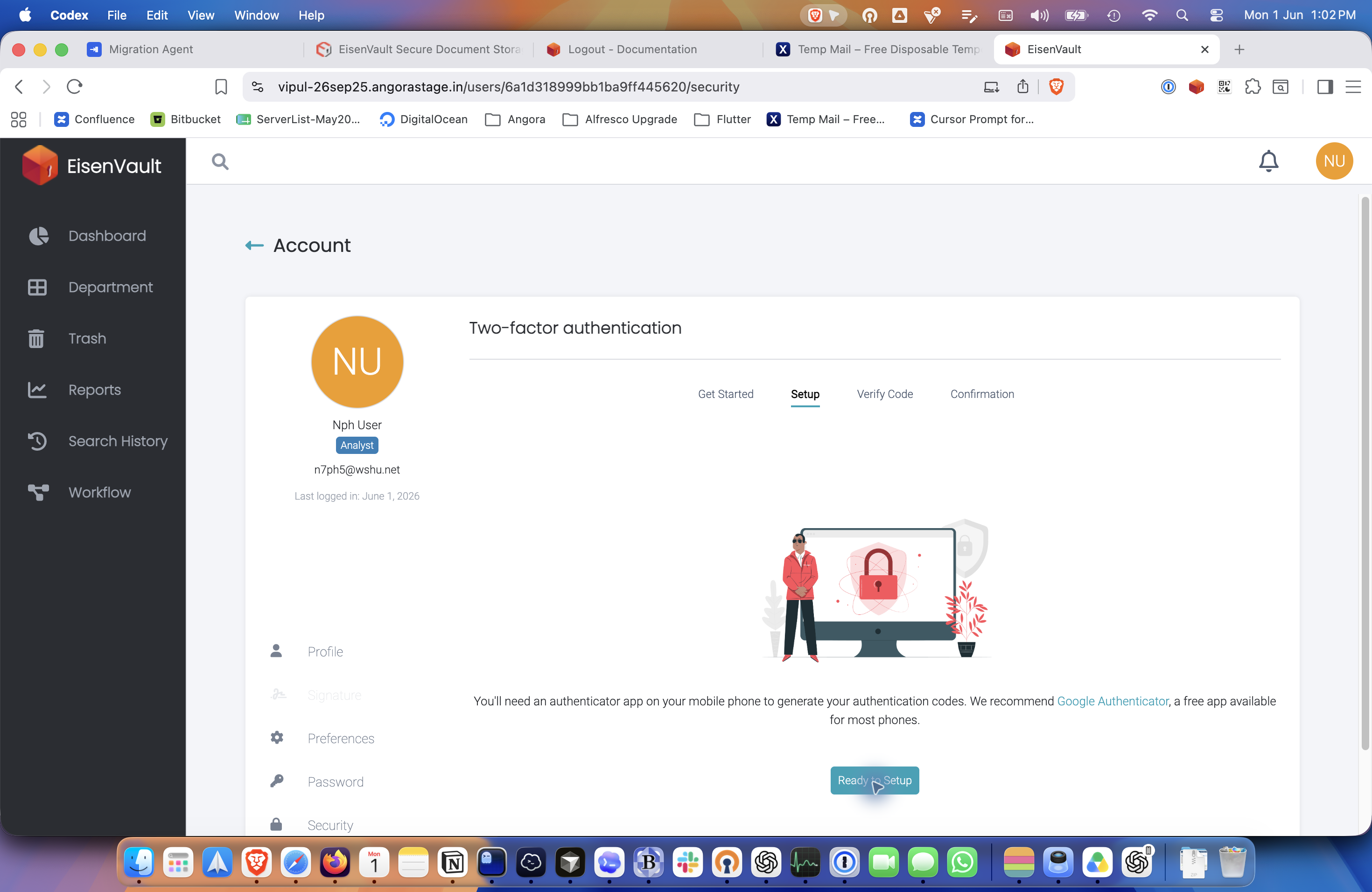Open the notifications bell
Image resolution: width=1372 pixels, height=892 pixels.
[1268, 161]
